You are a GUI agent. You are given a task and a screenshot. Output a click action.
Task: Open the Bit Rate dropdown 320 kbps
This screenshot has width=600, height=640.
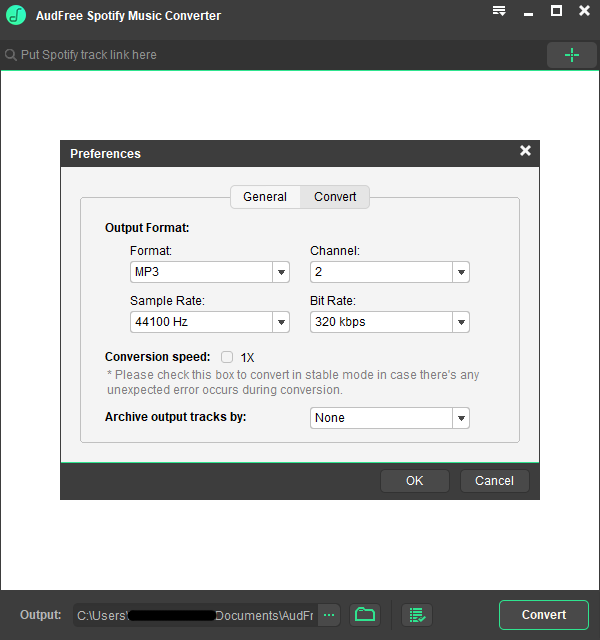click(390, 322)
